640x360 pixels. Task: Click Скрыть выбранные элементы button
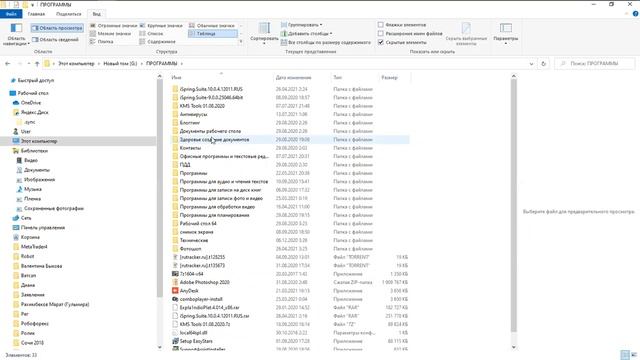(466, 34)
